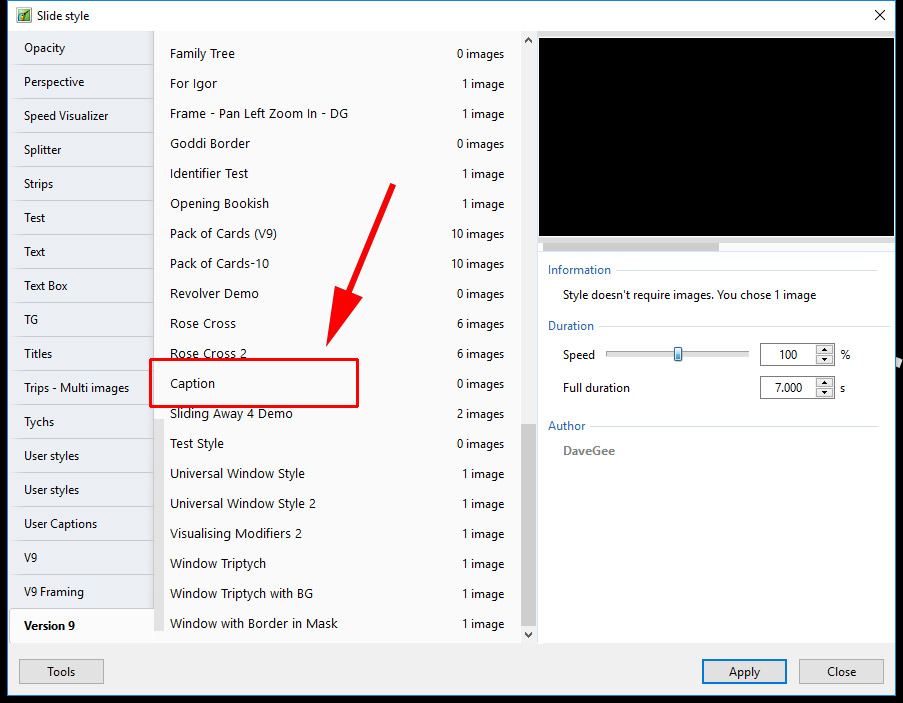Click the preview progress bar
The image size is (903, 703).
click(x=716, y=246)
